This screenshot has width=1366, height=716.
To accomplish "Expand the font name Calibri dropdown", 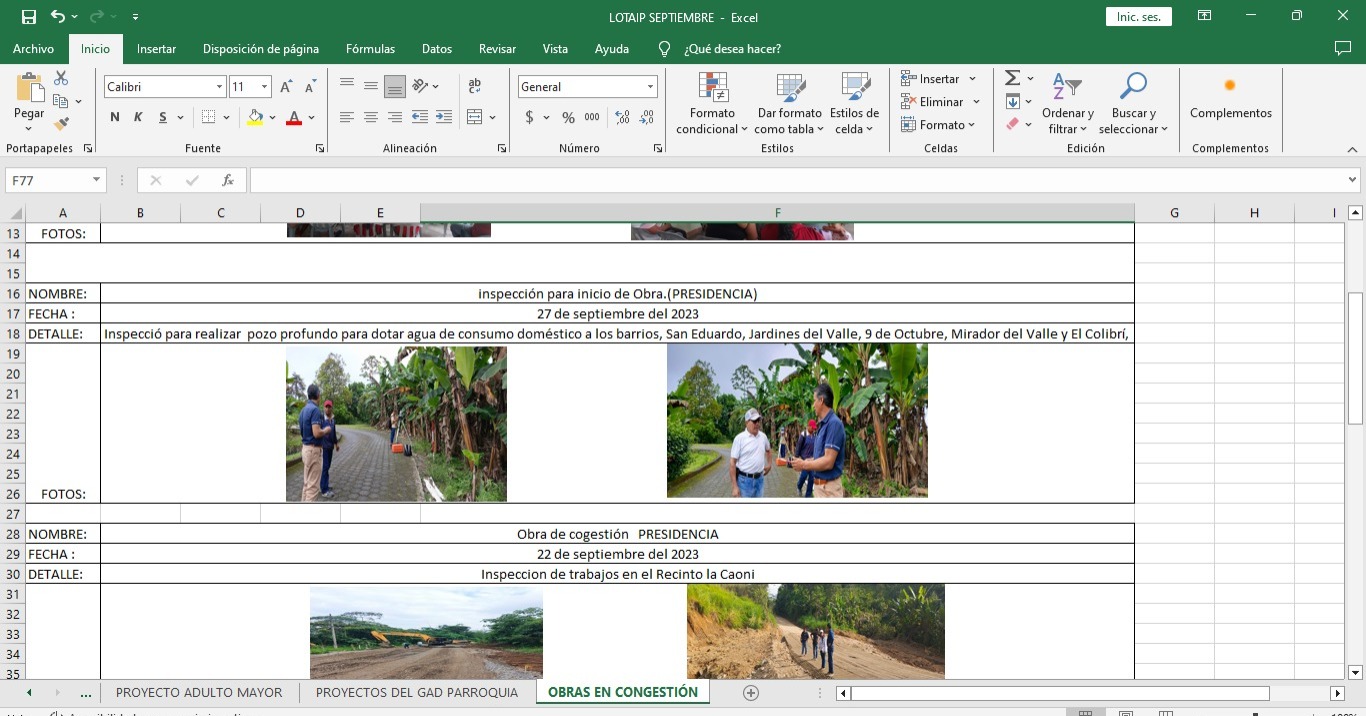I will (219, 87).
